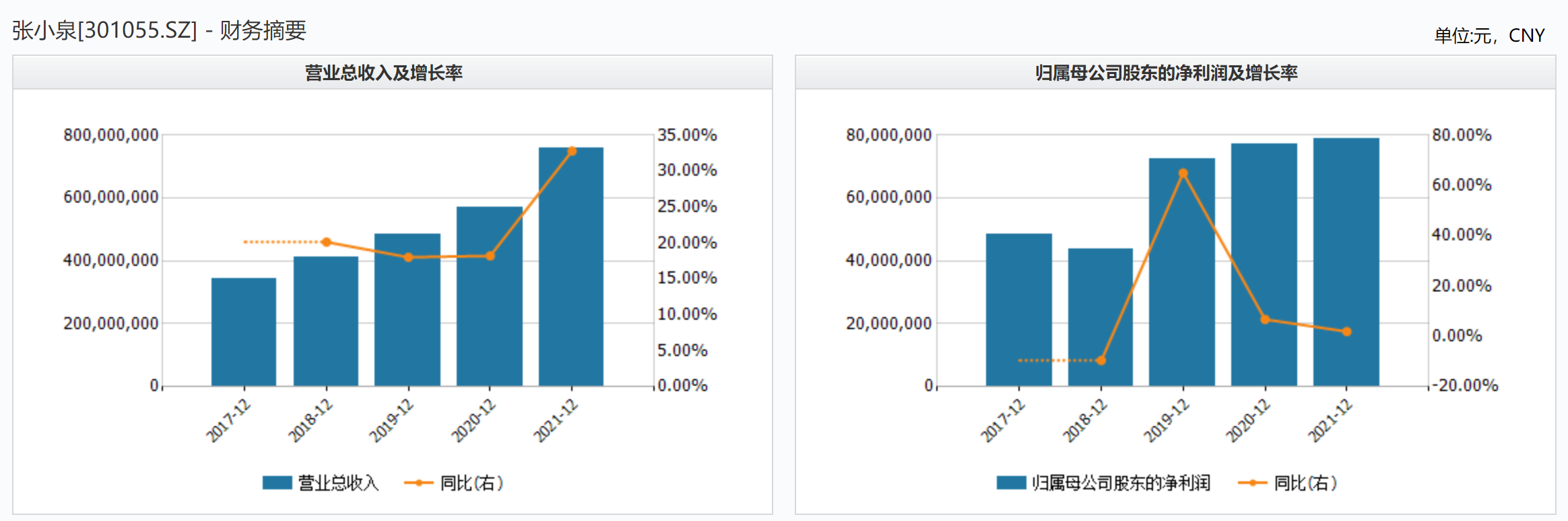Click the 2019-12 revenue bar

coord(407,310)
